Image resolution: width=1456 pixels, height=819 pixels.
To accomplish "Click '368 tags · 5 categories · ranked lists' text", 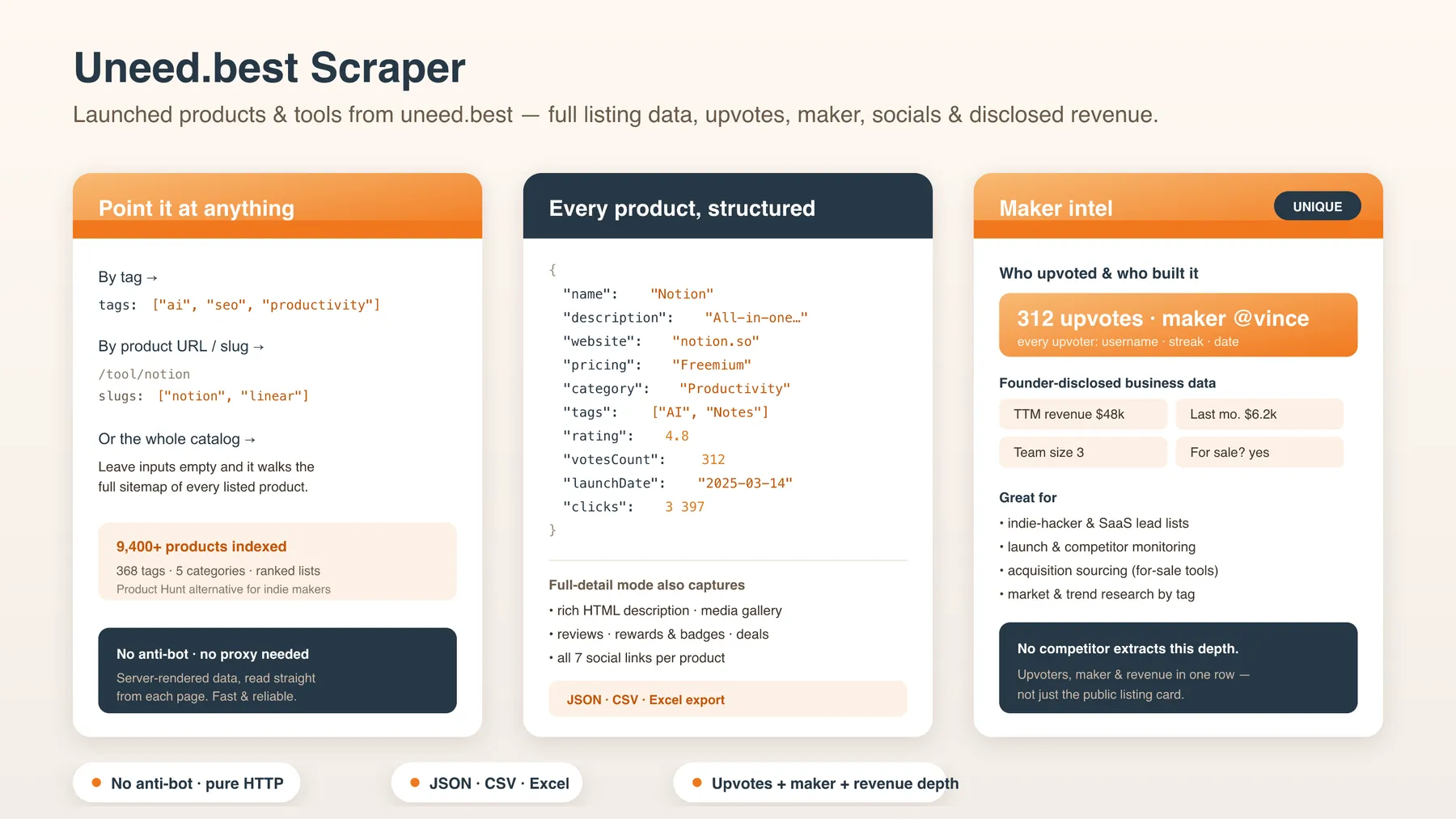I will (x=218, y=571).
